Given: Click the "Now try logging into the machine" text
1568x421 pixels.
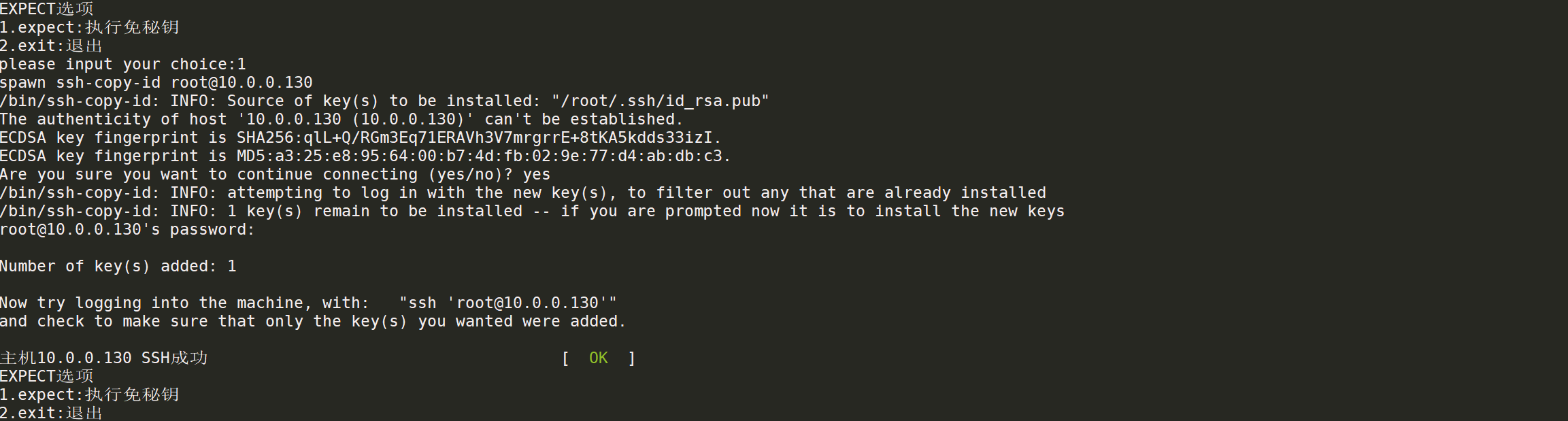Looking at the screenshot, I should tap(184, 303).
